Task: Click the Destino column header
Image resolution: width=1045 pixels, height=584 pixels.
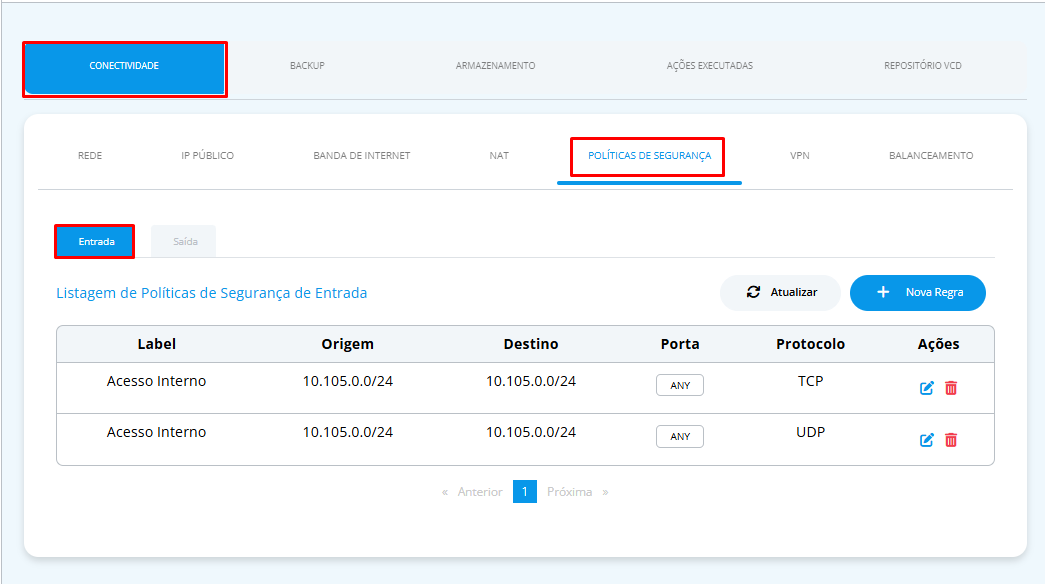Action: click(530, 344)
